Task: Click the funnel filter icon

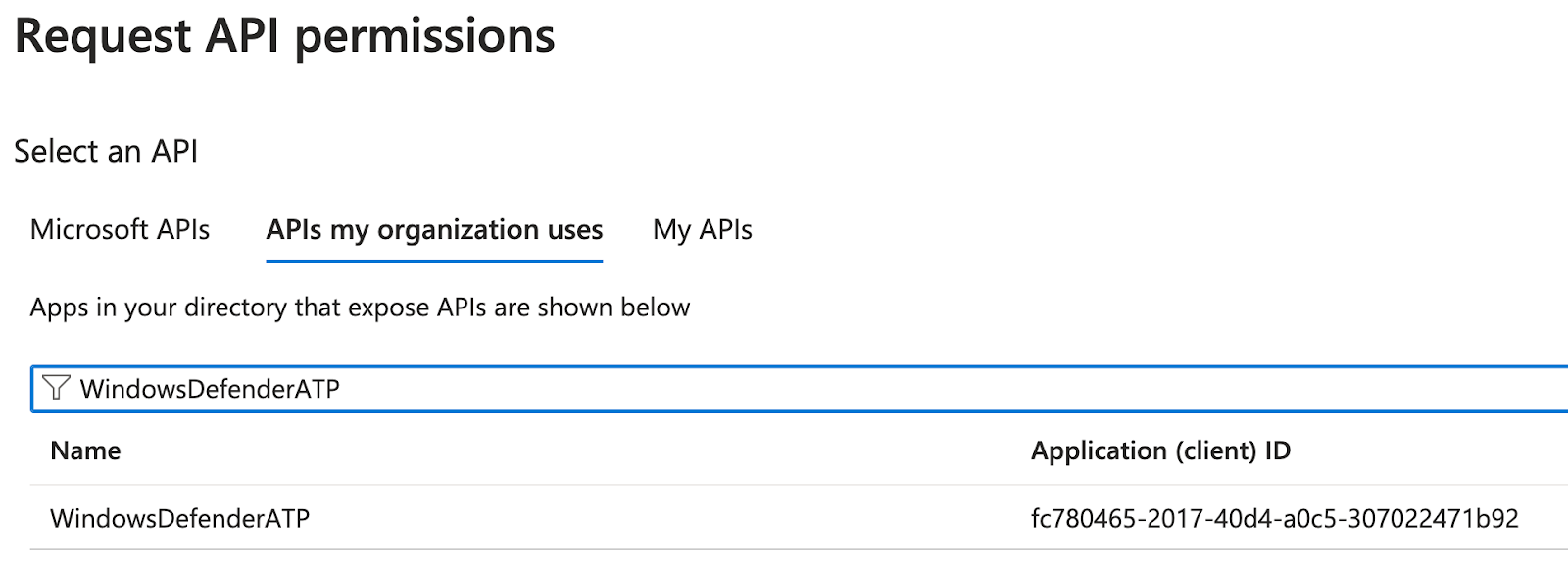Action: click(57, 388)
